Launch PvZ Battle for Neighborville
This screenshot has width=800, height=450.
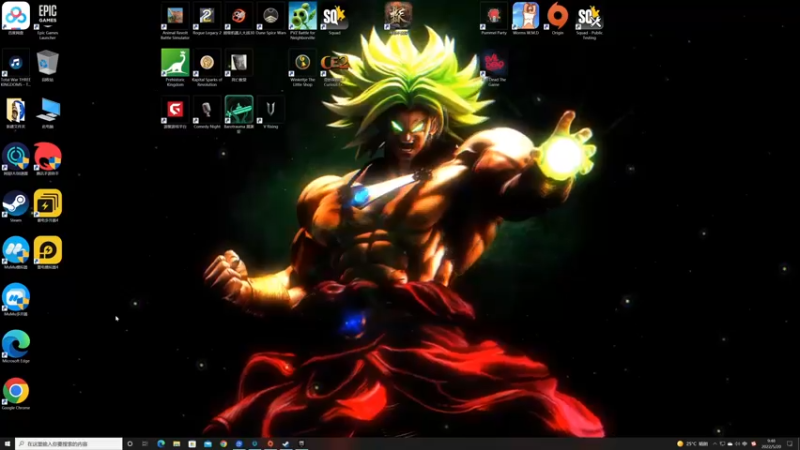(x=303, y=20)
